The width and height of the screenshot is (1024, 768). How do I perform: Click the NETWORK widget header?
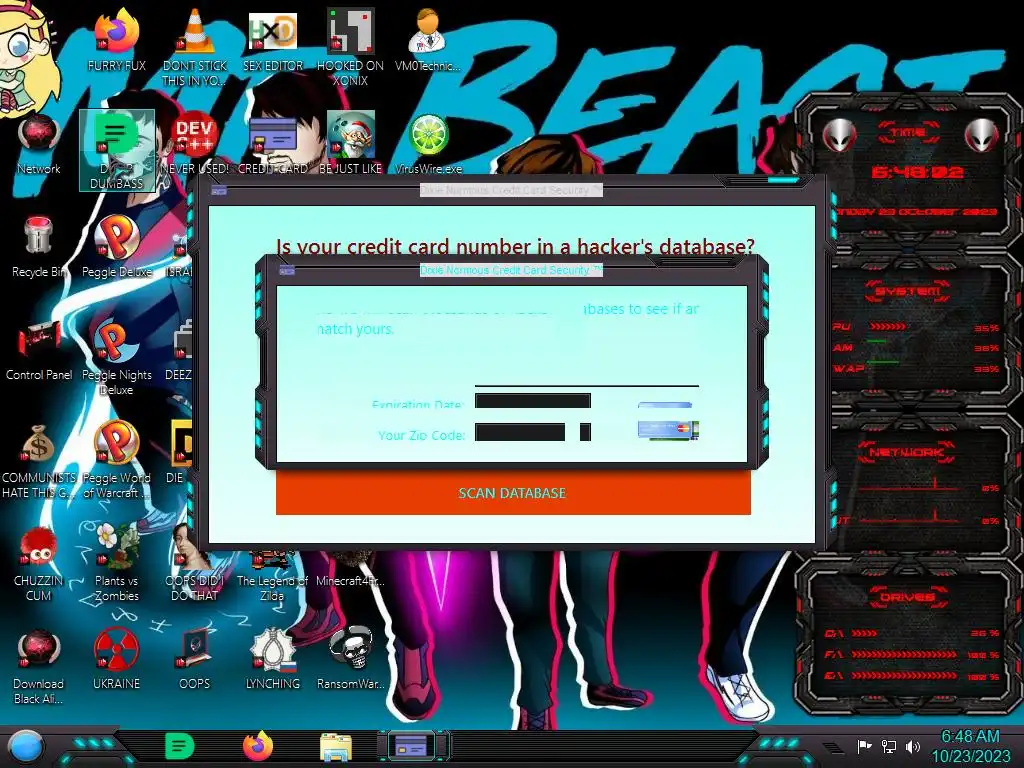pos(906,451)
